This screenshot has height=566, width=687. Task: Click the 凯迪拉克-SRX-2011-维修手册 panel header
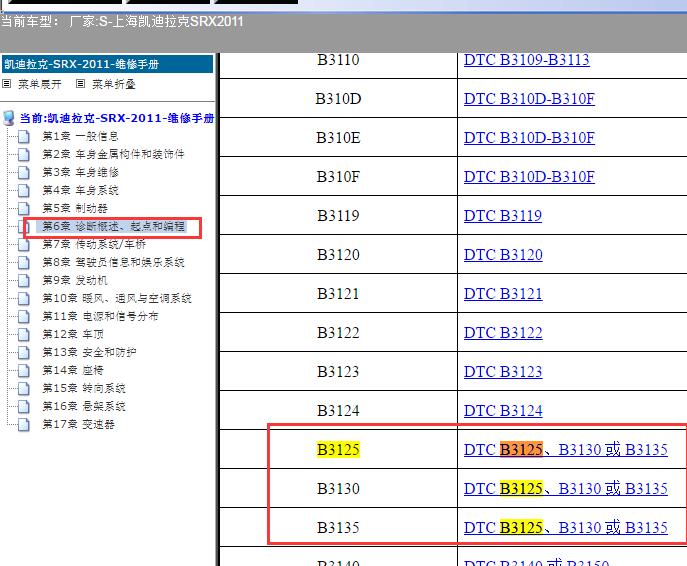coord(107,64)
